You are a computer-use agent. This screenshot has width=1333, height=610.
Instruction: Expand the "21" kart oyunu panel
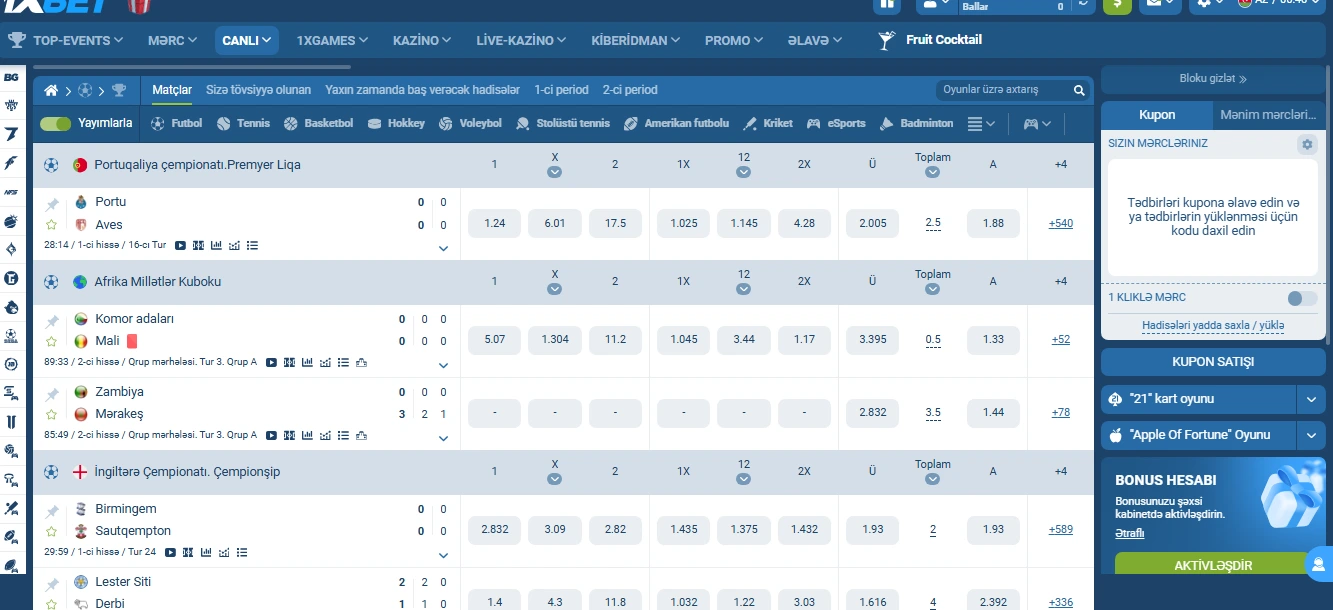pos(1311,399)
